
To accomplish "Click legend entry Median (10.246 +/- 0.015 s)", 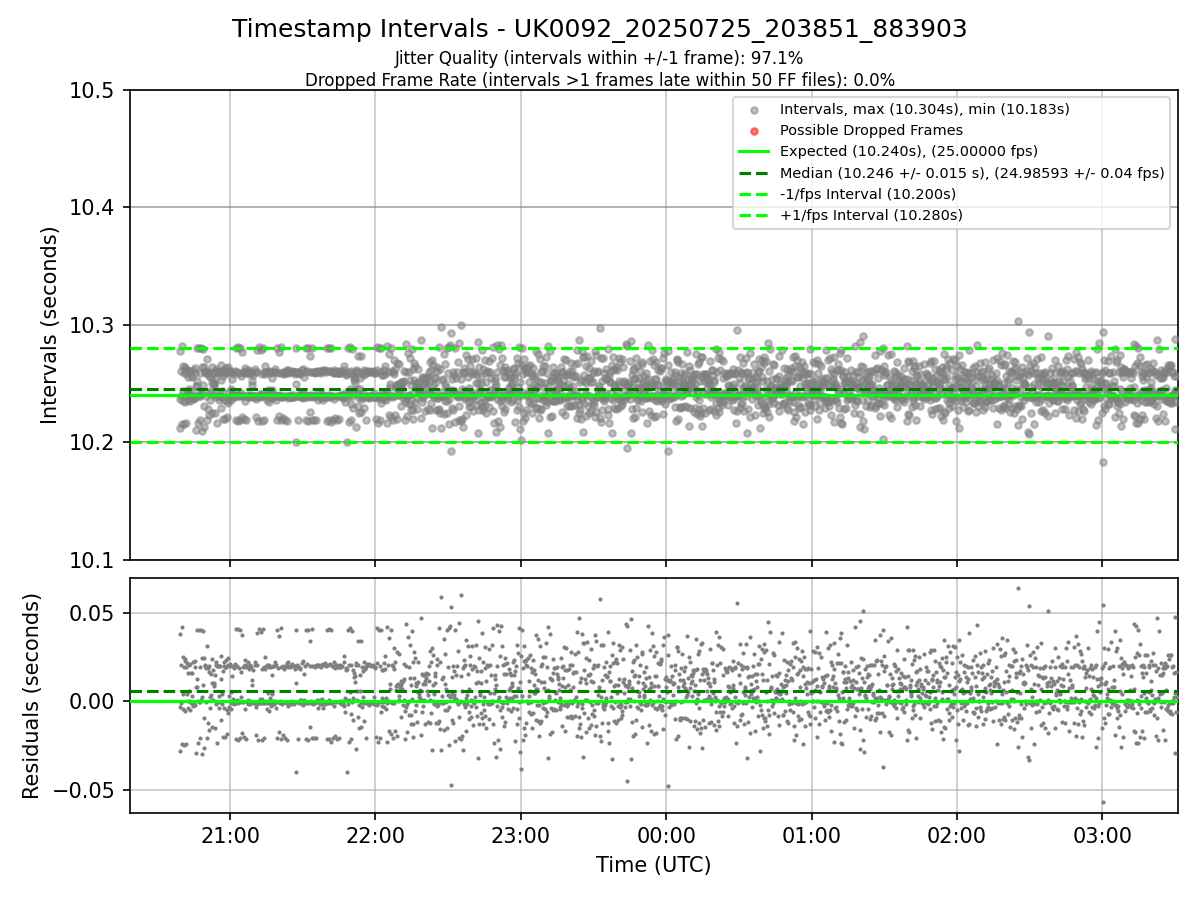I will [x=972, y=173].
